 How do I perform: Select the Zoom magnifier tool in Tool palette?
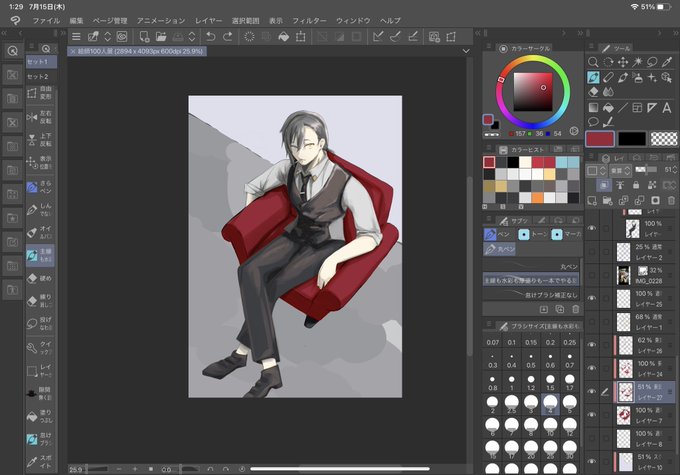tap(593, 62)
